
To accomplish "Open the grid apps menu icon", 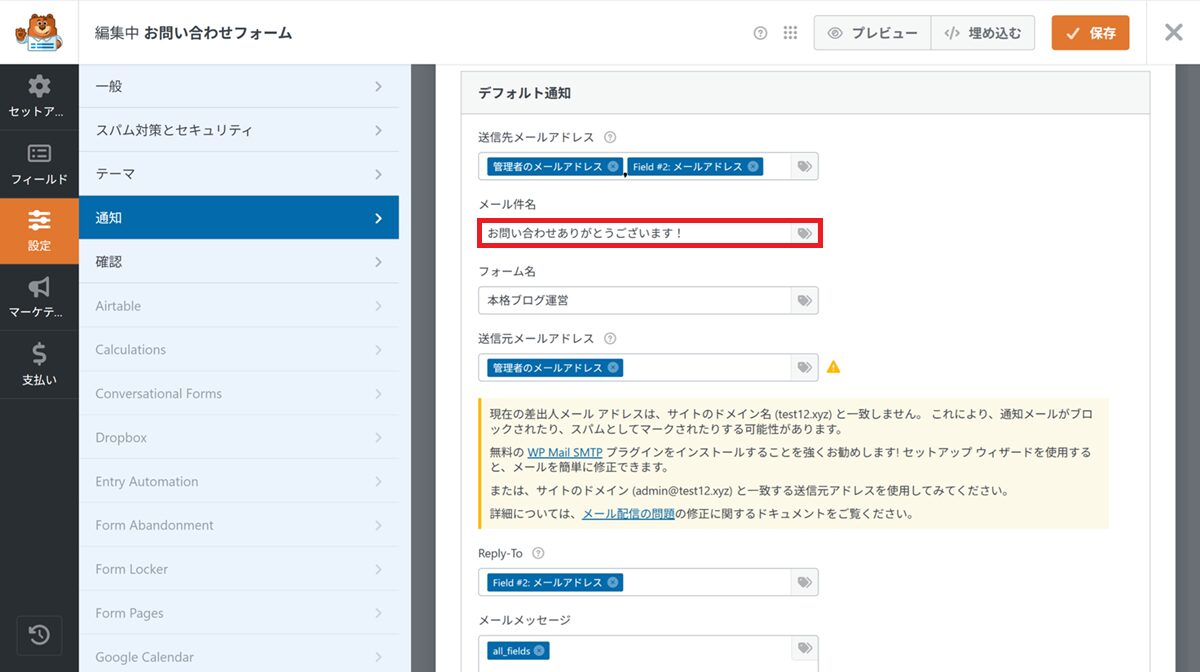I will point(790,33).
